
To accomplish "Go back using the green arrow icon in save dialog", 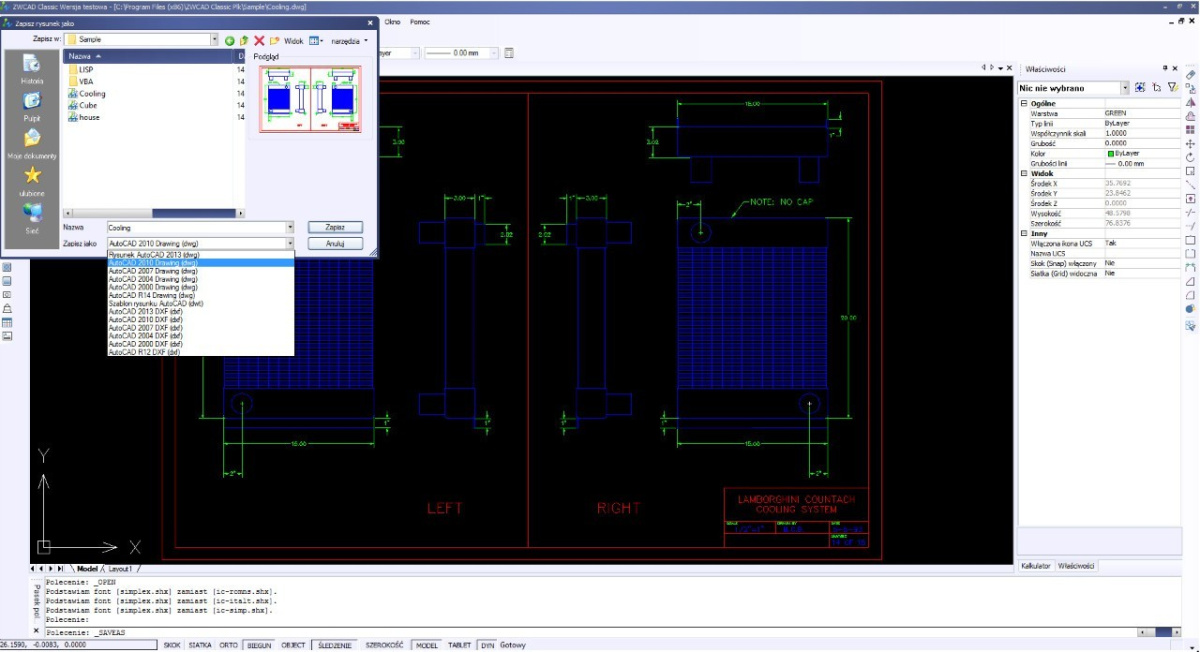I will (229, 41).
